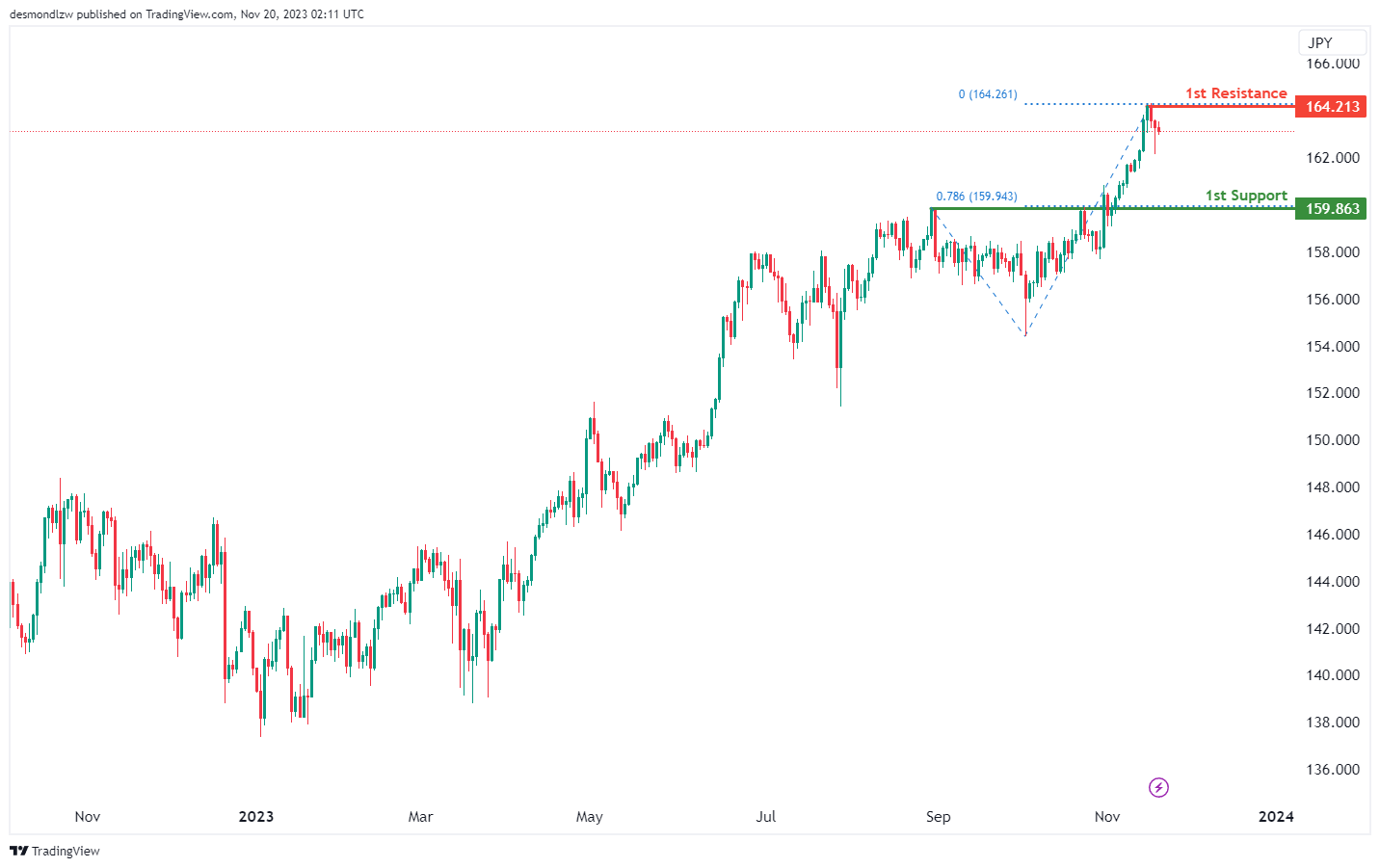Click the 2024 label on the time axis
The height and width of the screenshot is (868, 1380).
click(1276, 817)
